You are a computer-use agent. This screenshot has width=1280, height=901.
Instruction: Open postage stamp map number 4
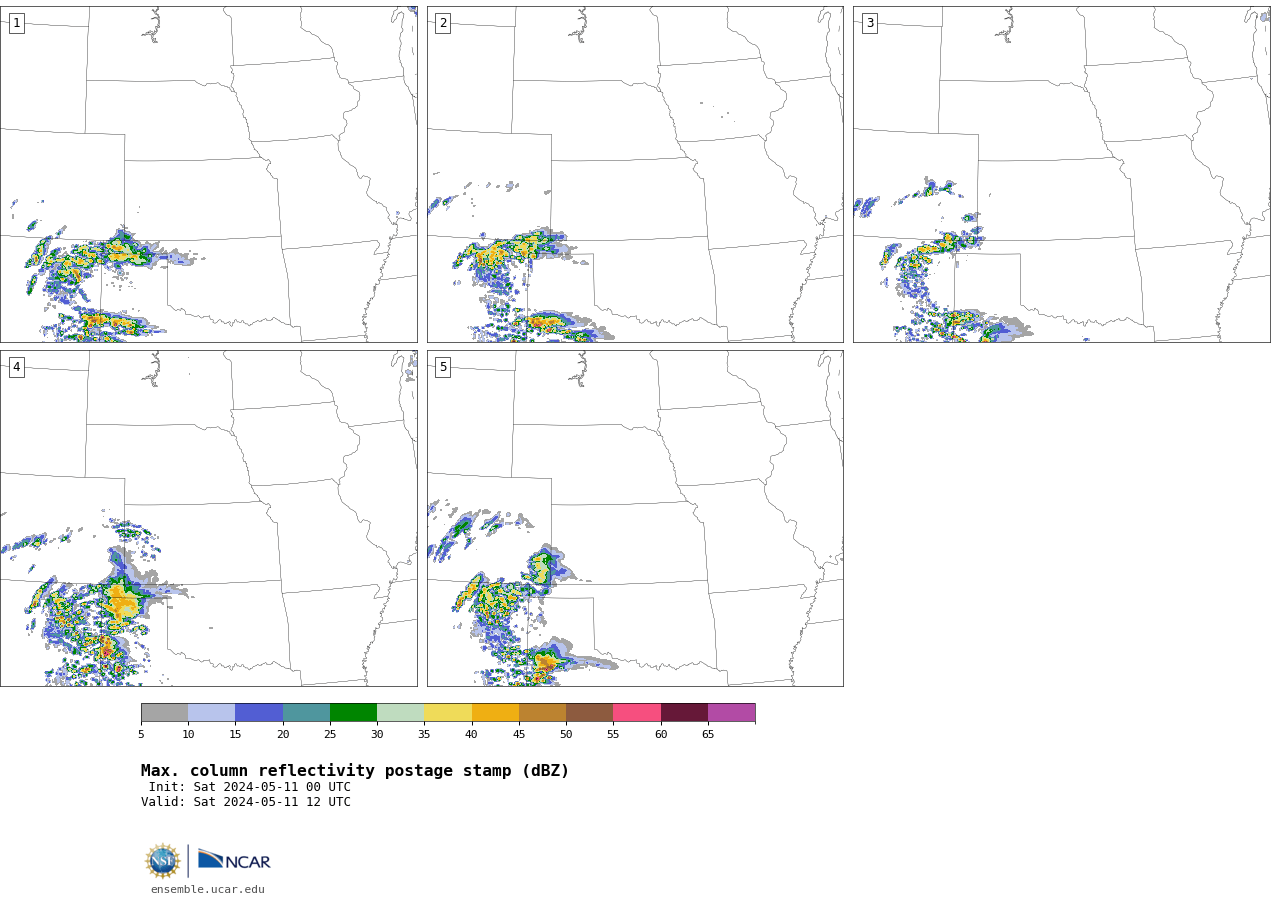pos(209,518)
